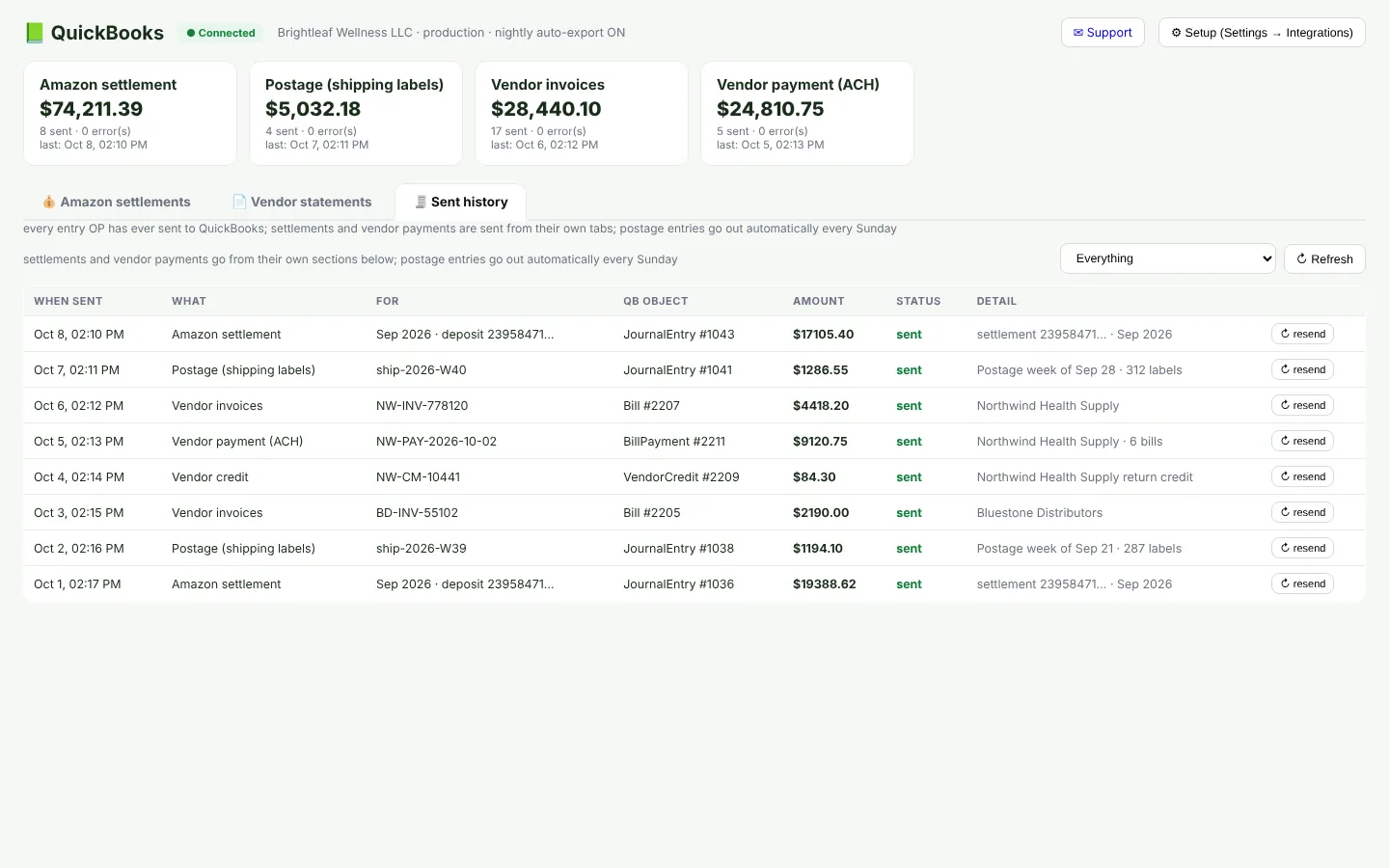Open the Postage (shipping labels) summary card

click(x=356, y=114)
